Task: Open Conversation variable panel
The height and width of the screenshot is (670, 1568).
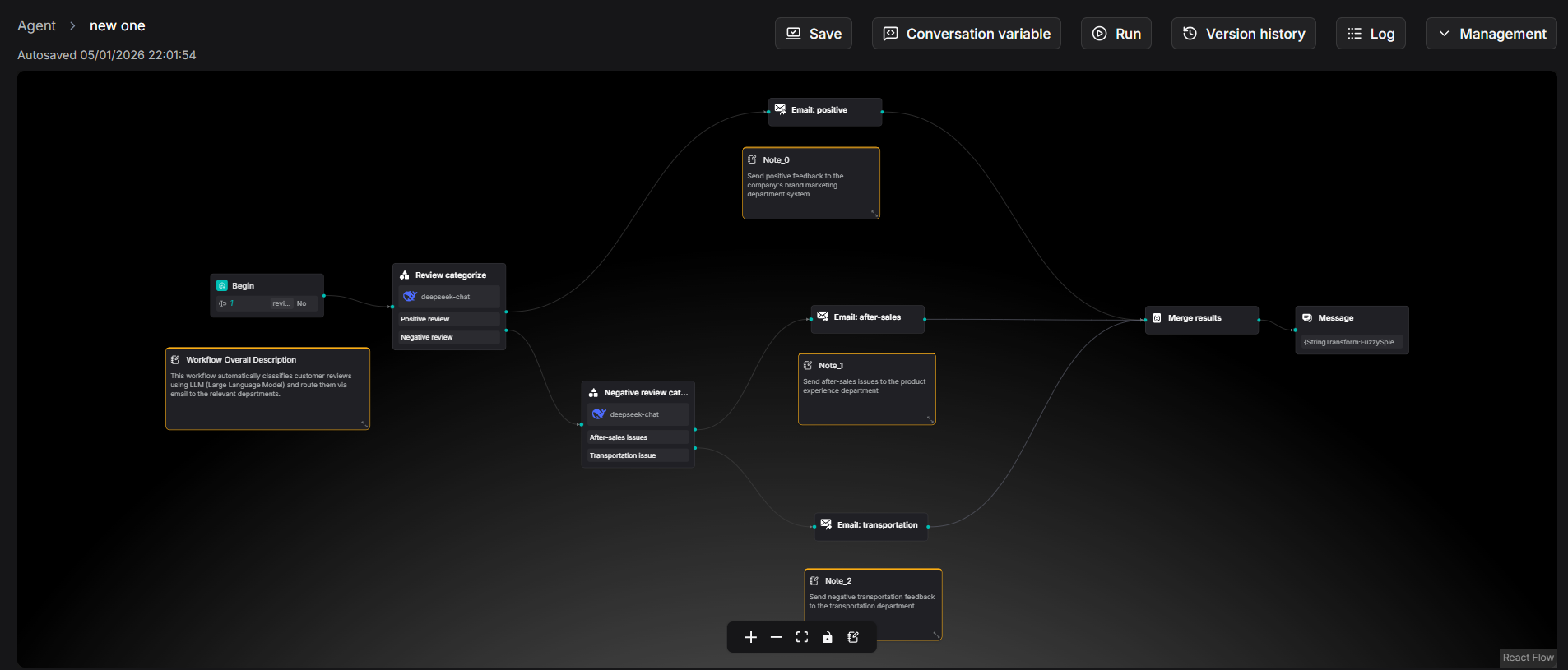Action: pos(966,34)
